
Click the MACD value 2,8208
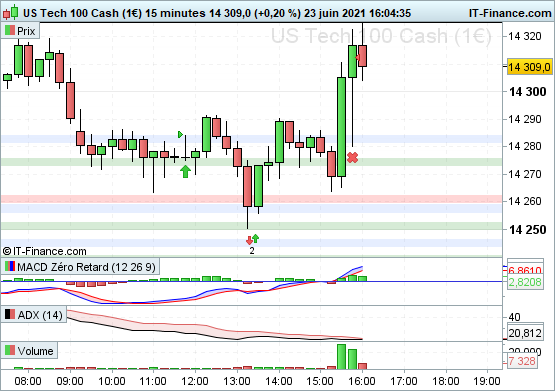[525, 282]
